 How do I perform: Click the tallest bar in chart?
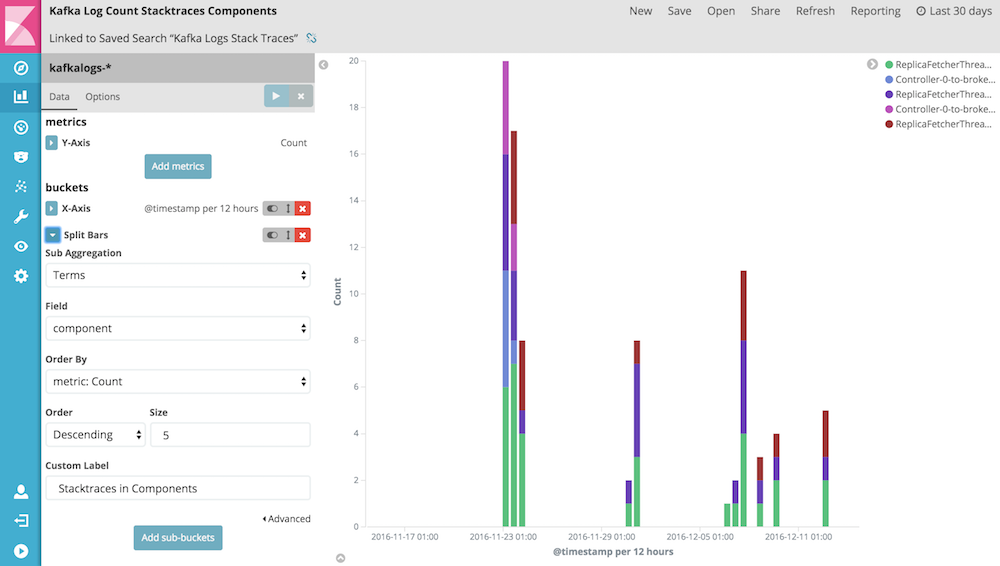pos(506,294)
